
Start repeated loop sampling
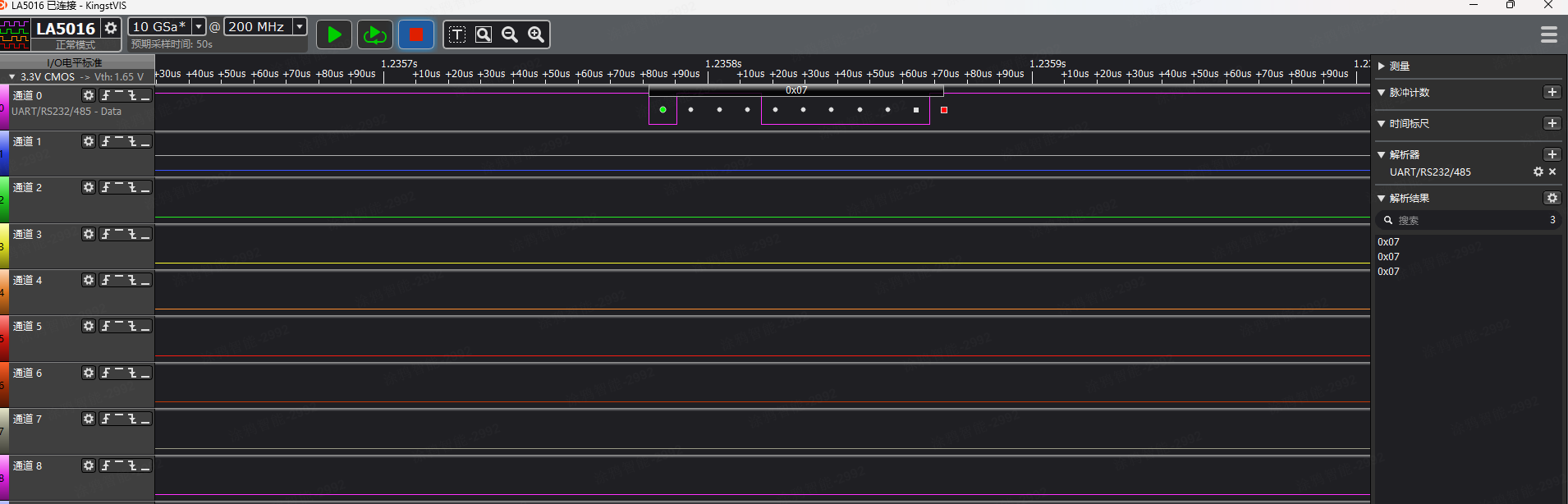click(375, 34)
